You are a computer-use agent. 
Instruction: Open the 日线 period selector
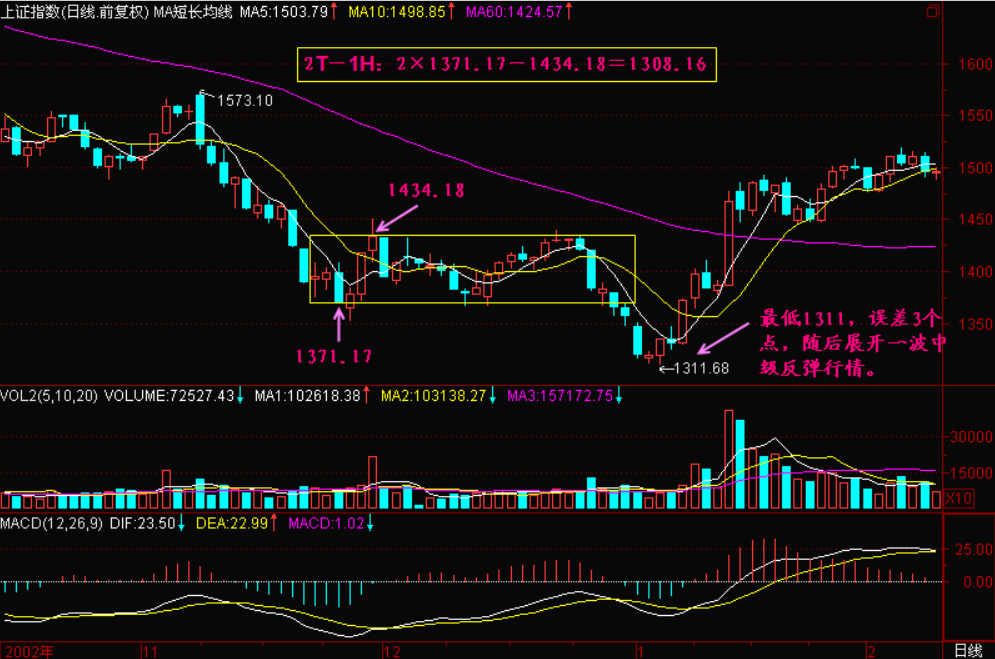[968, 649]
